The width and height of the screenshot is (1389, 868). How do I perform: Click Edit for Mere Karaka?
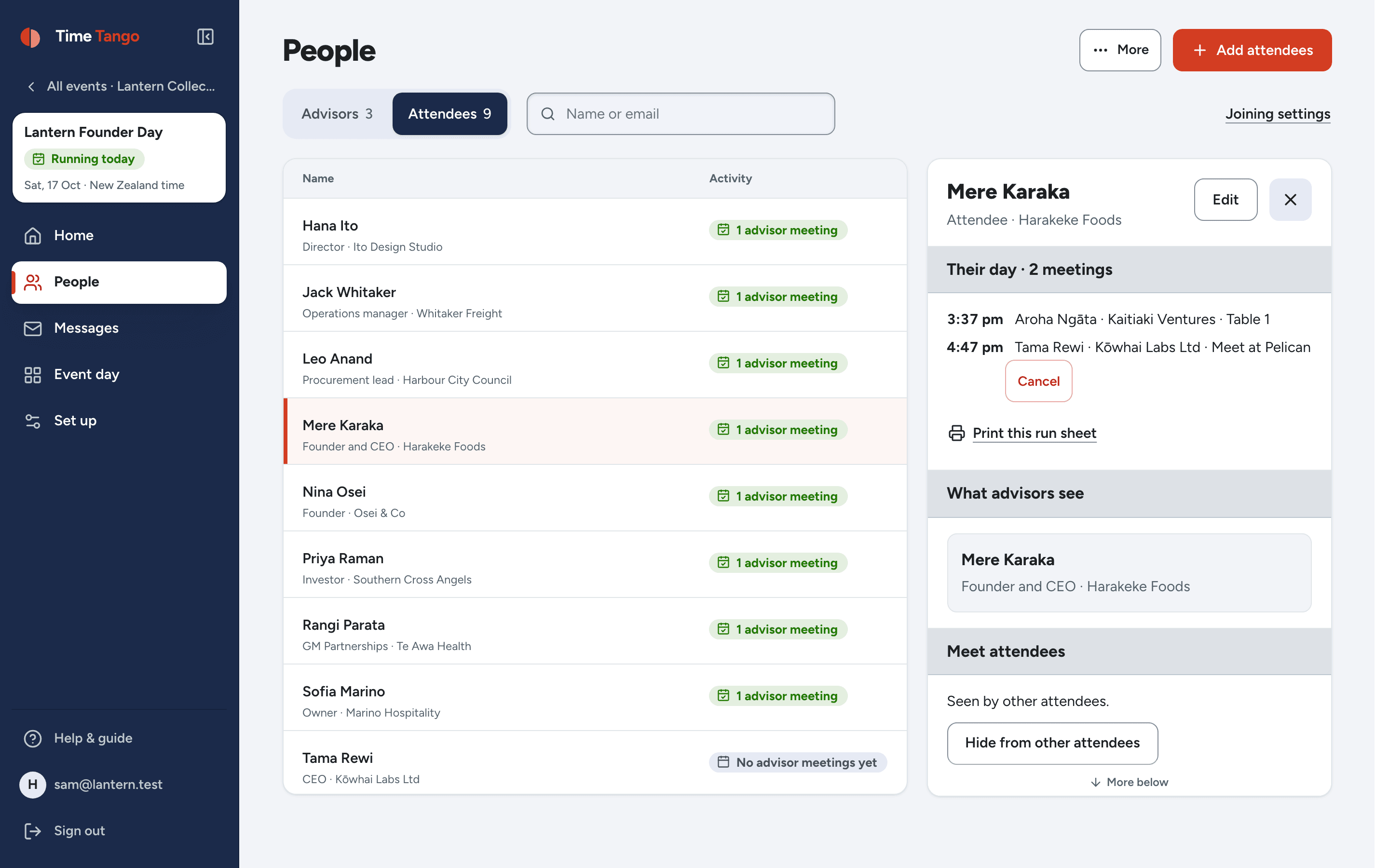point(1226,199)
